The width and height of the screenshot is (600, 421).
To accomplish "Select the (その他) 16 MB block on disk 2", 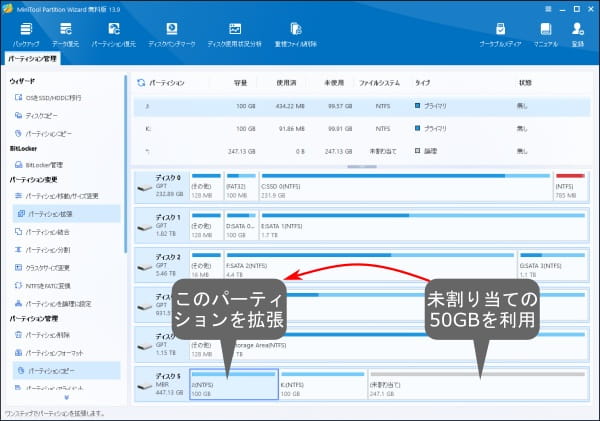I will click(x=206, y=266).
